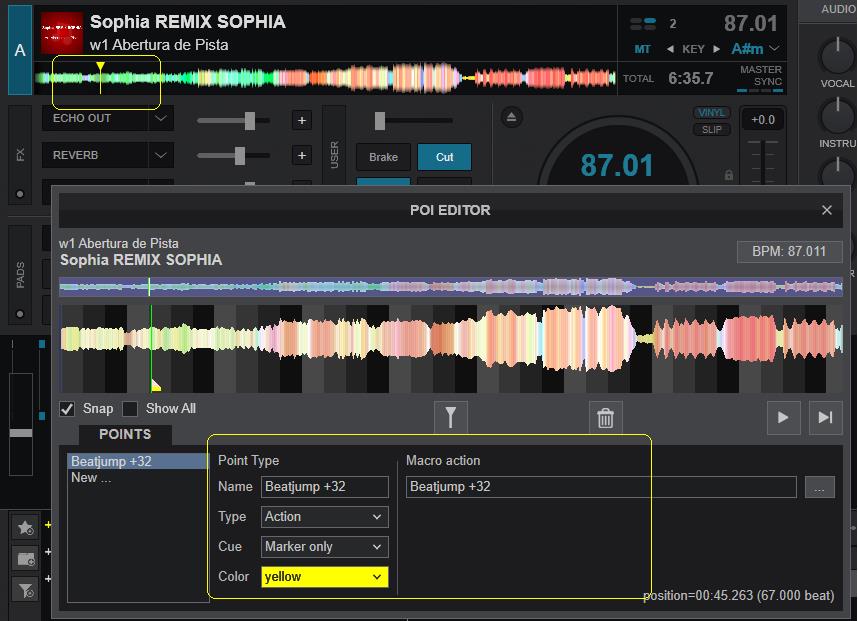Viewport: 858px width, 621px height.
Task: Shift key up with right KEY arrow
Action: [x=716, y=49]
